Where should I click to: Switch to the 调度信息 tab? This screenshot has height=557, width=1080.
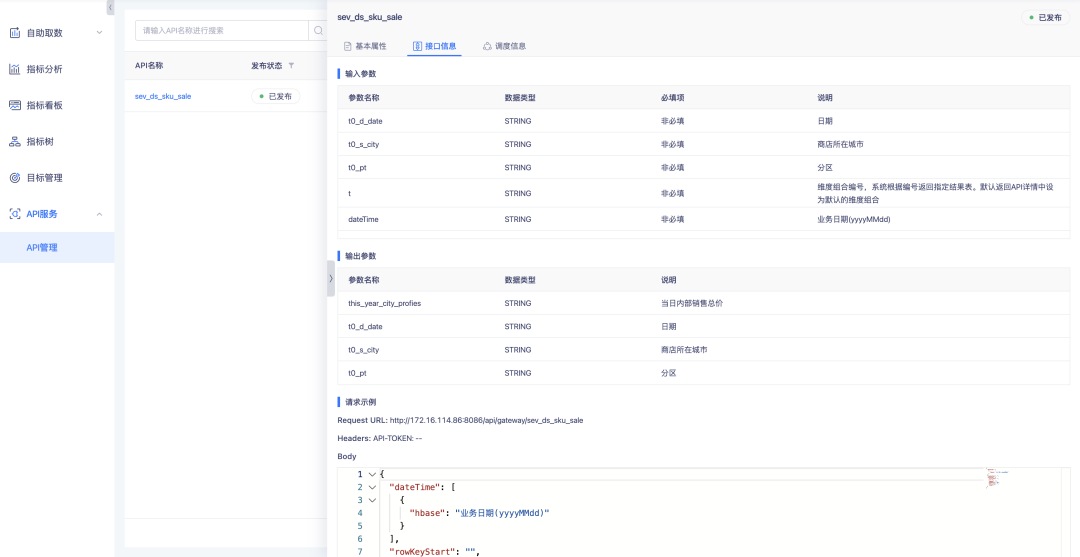click(x=504, y=46)
